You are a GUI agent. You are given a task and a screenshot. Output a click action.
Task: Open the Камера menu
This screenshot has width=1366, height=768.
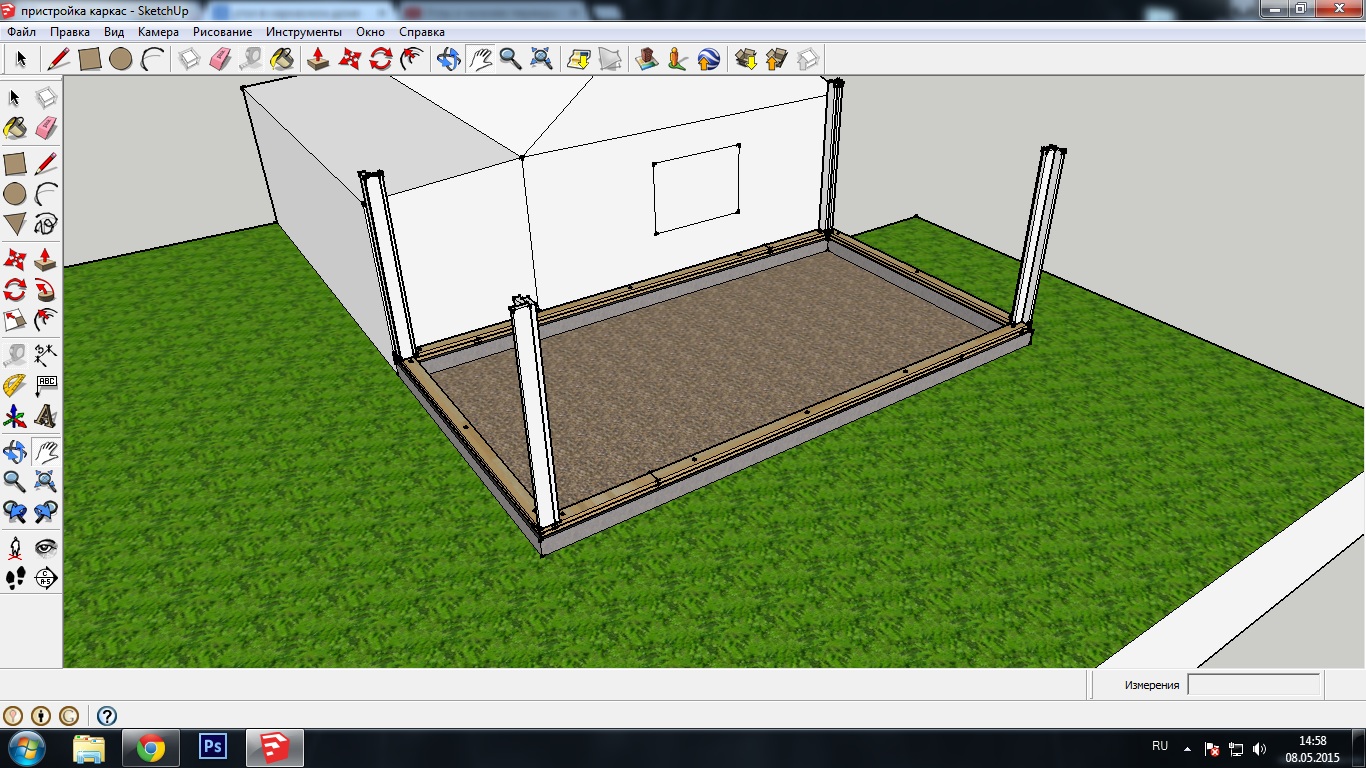point(158,32)
